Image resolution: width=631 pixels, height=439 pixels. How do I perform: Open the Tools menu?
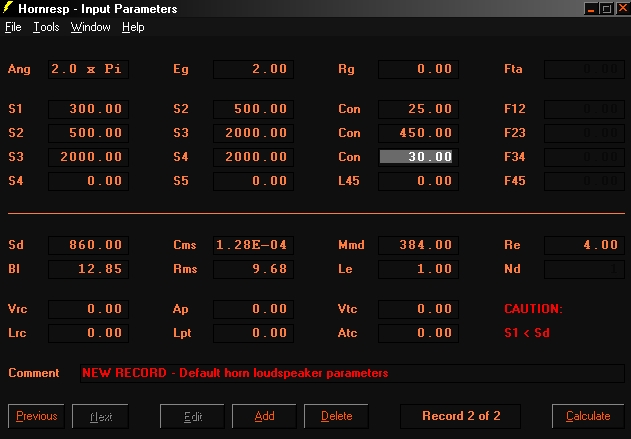click(x=46, y=27)
